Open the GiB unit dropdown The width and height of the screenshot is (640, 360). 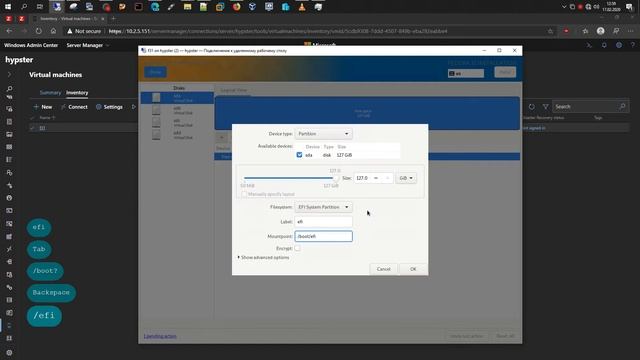tap(406, 178)
